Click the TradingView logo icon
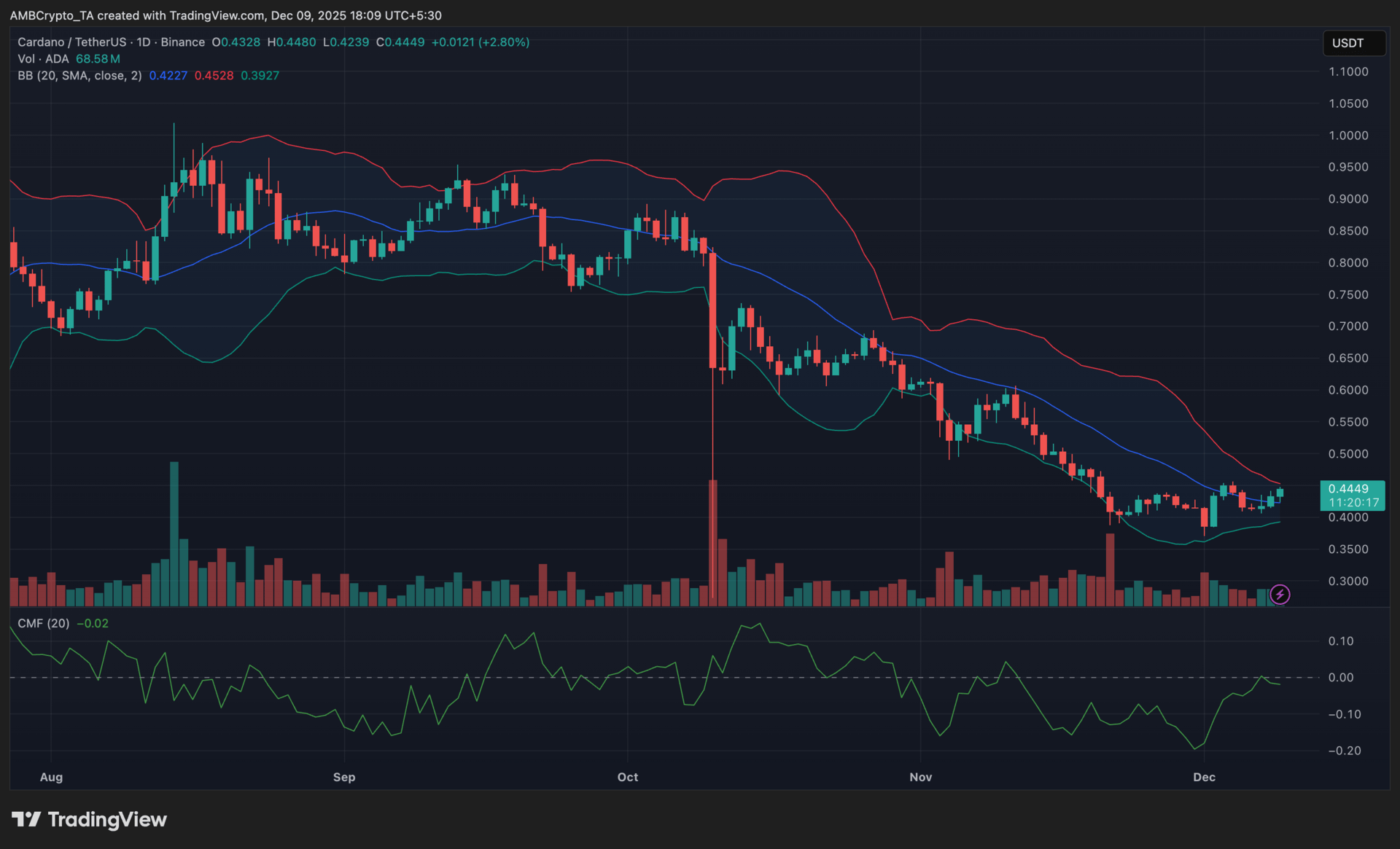The width and height of the screenshot is (1400, 849). click(26, 819)
